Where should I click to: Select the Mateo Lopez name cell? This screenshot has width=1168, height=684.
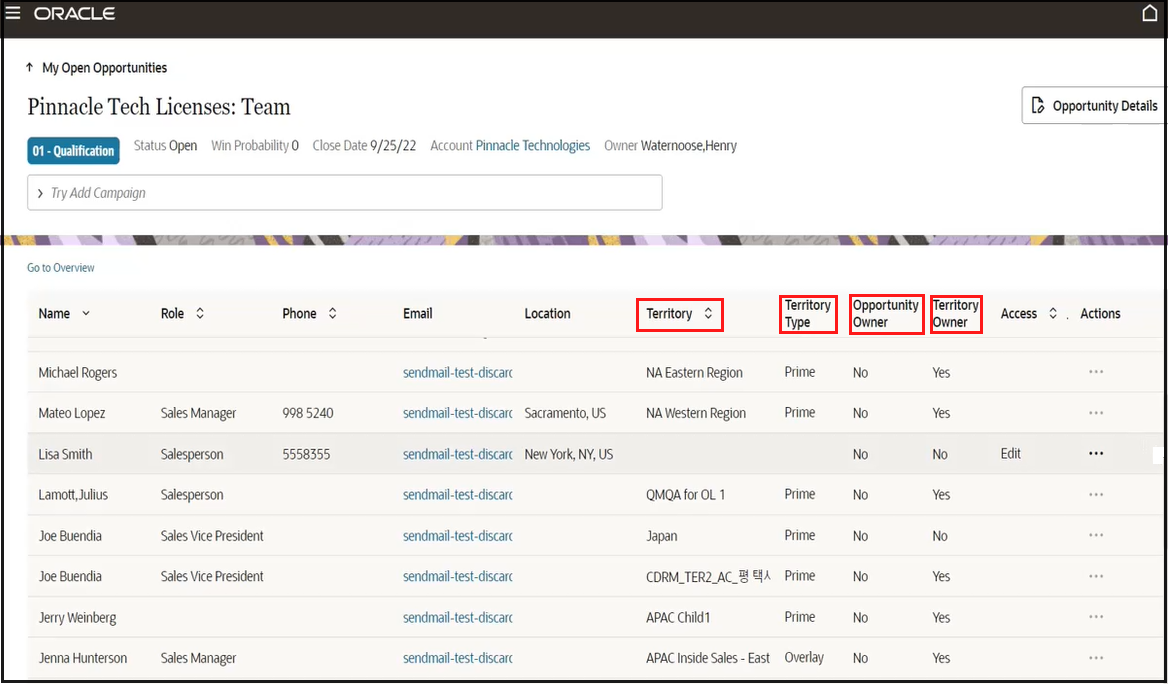[x=72, y=413]
